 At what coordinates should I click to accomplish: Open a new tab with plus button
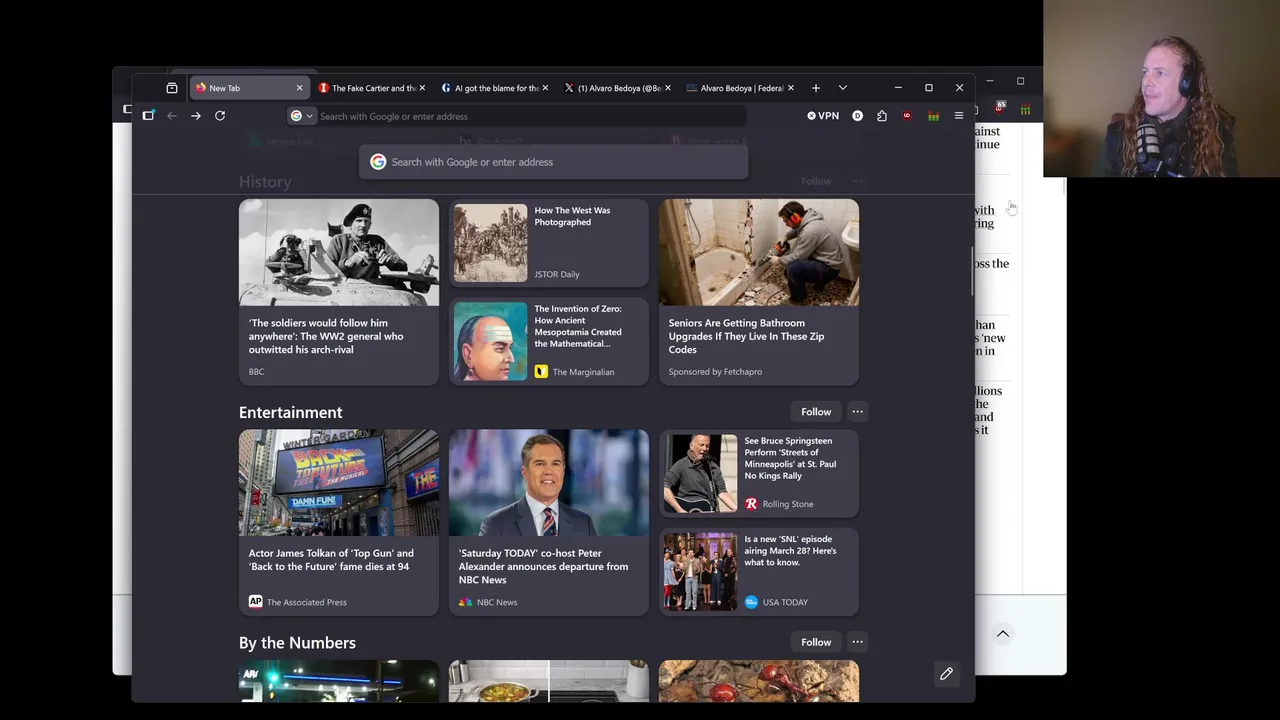coord(816,88)
